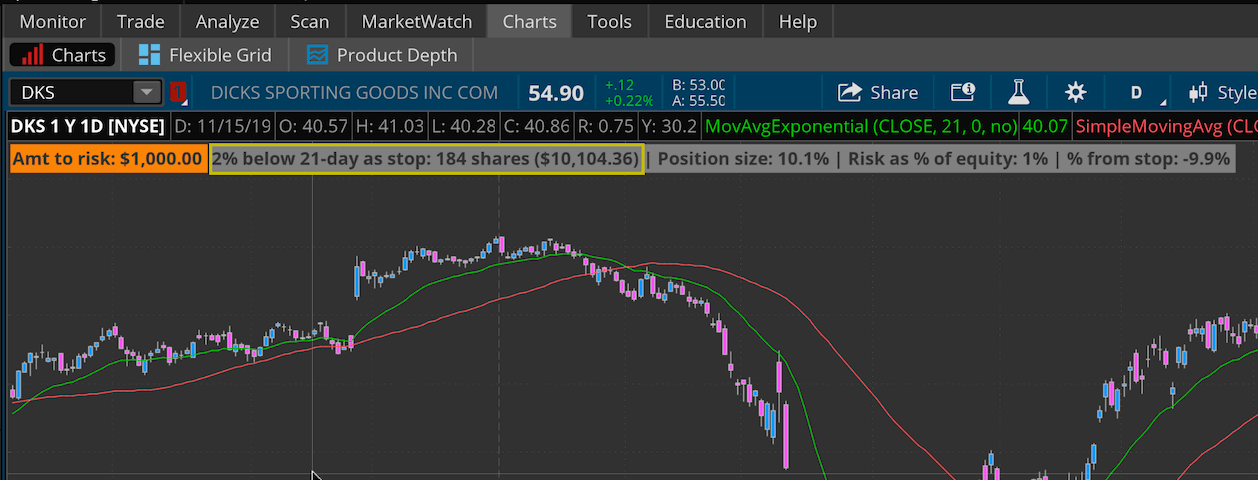
Task: Click the EMA value 40.07
Action: click(1044, 127)
